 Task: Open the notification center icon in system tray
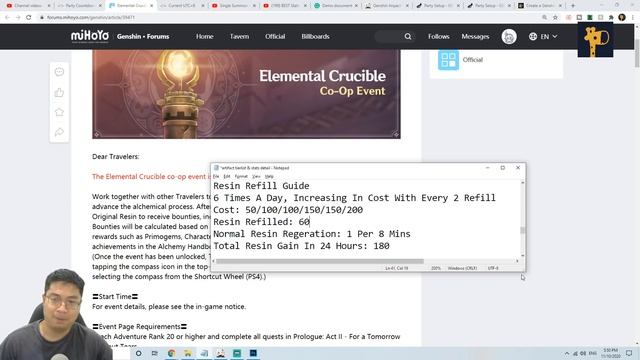point(629,353)
